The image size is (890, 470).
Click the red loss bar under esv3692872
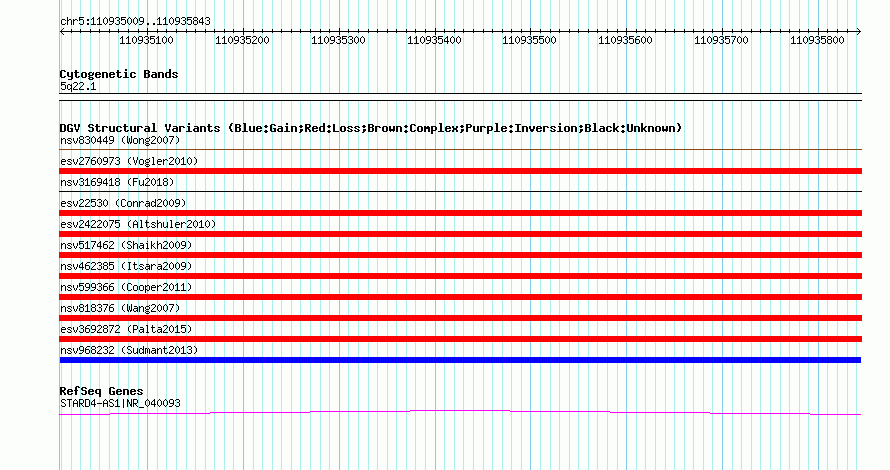(460, 339)
